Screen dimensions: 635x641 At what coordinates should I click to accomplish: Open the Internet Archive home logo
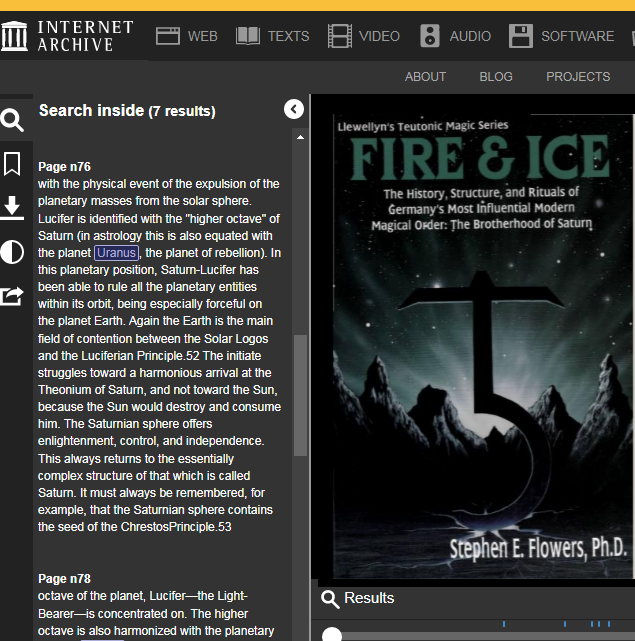tap(67, 36)
